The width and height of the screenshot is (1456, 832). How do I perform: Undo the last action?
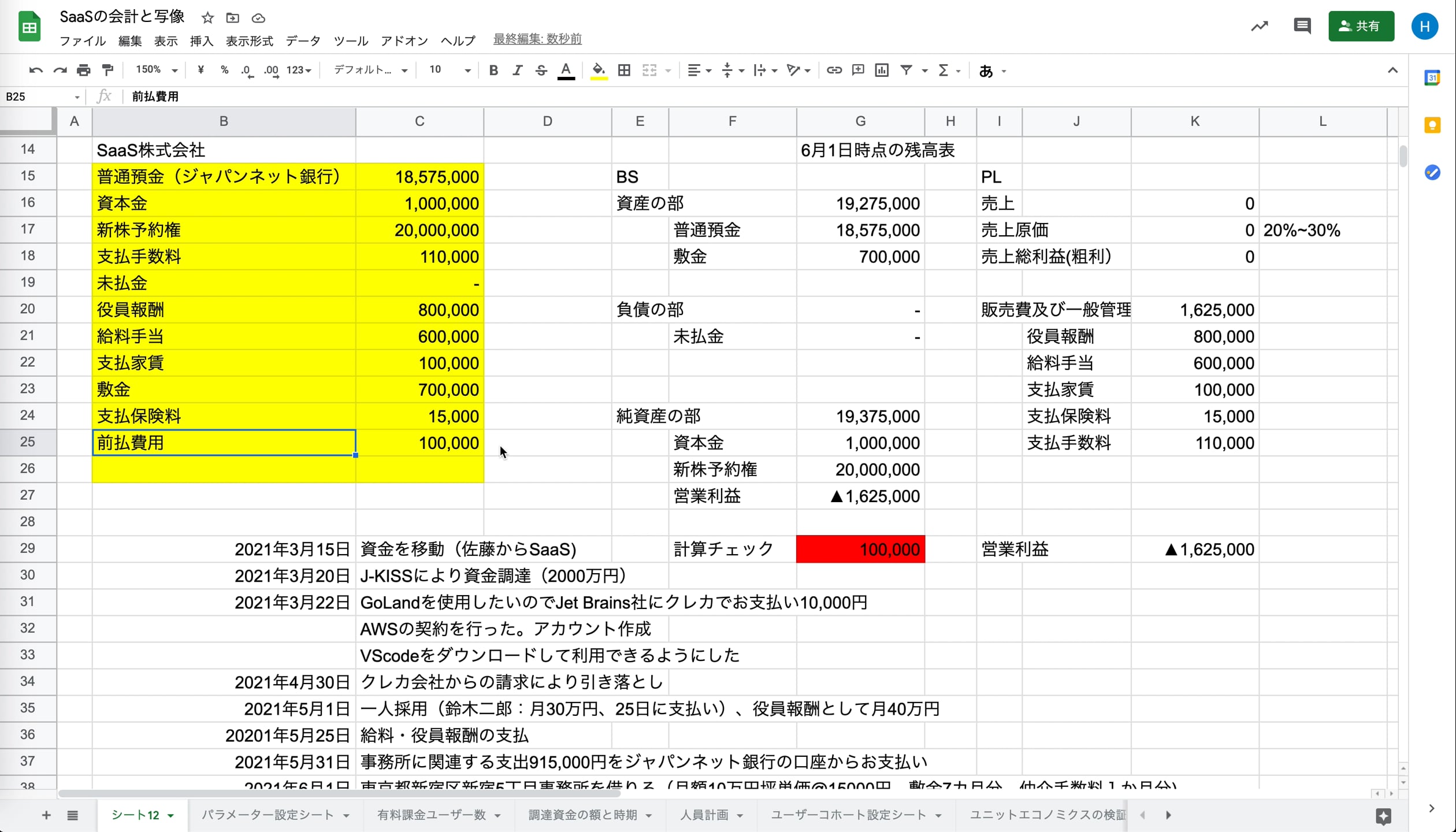[36, 70]
